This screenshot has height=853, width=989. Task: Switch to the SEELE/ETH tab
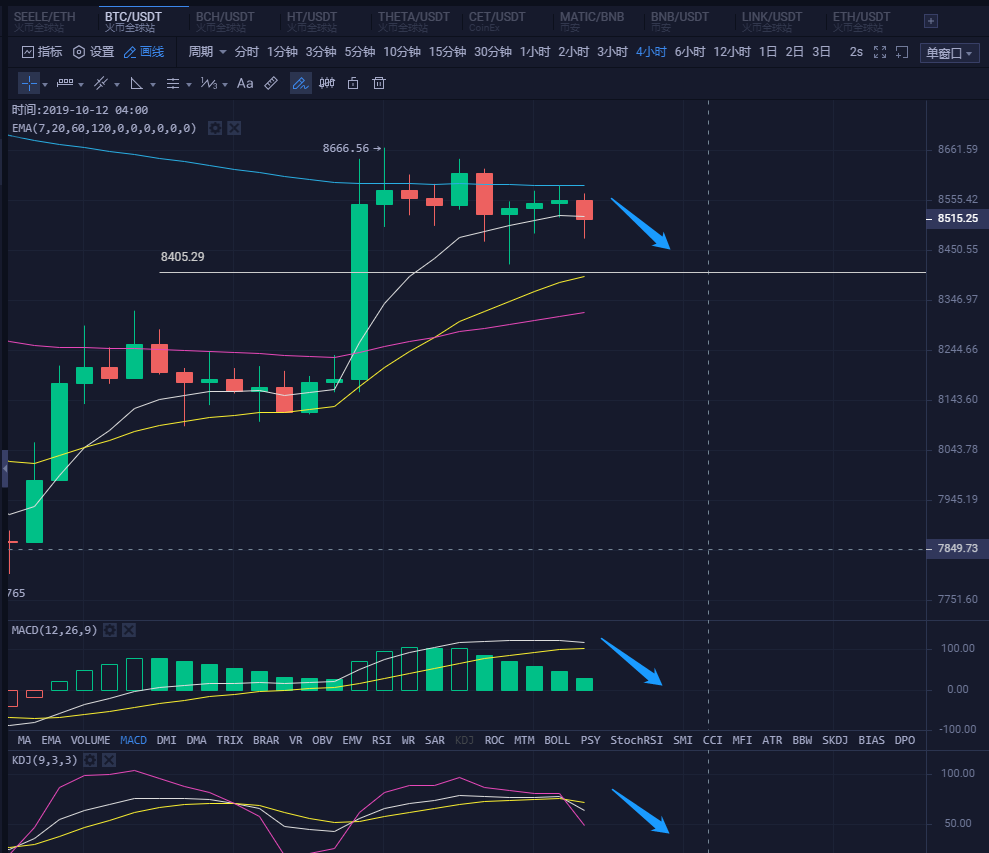click(45, 21)
